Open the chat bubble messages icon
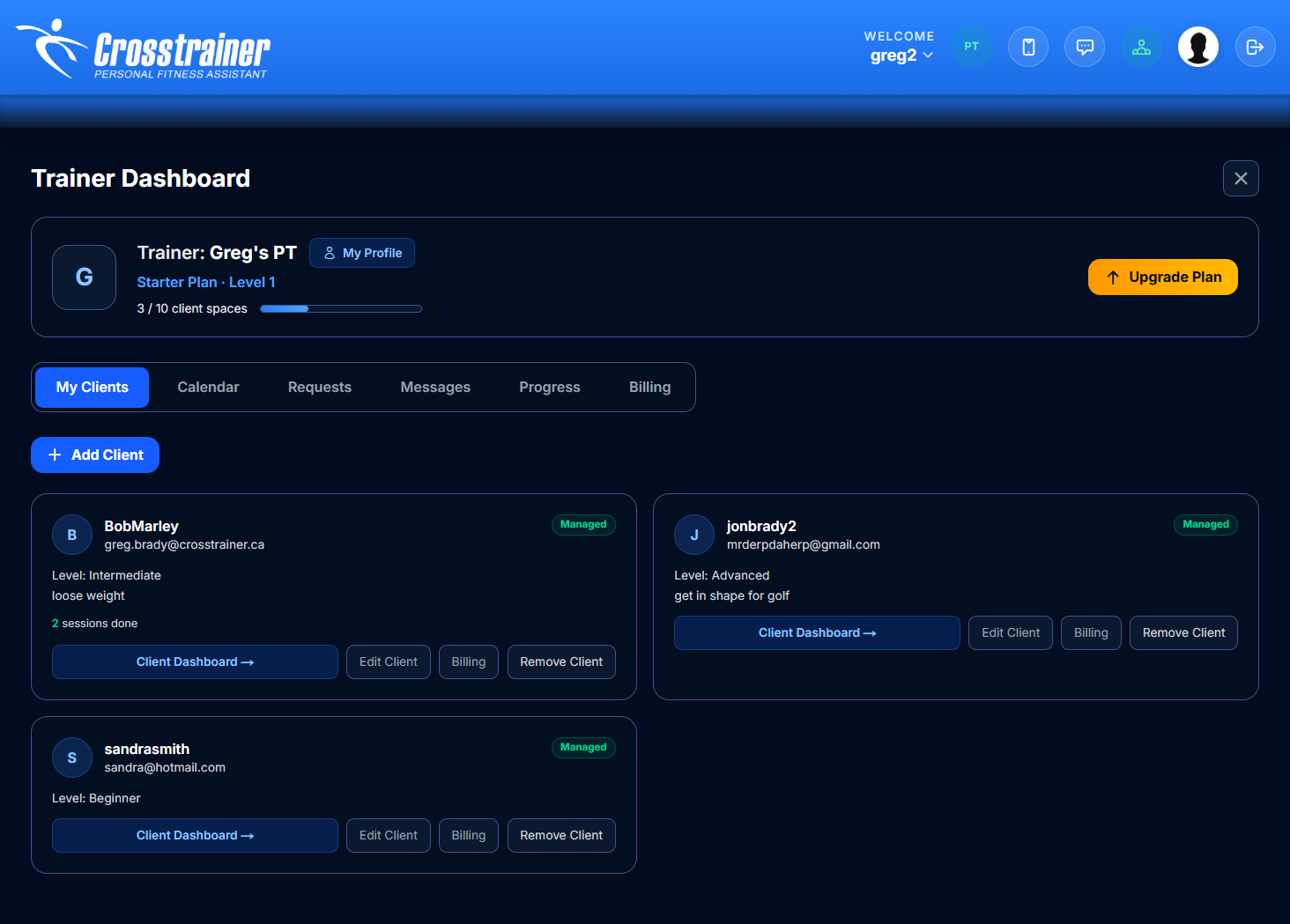 pos(1085,47)
